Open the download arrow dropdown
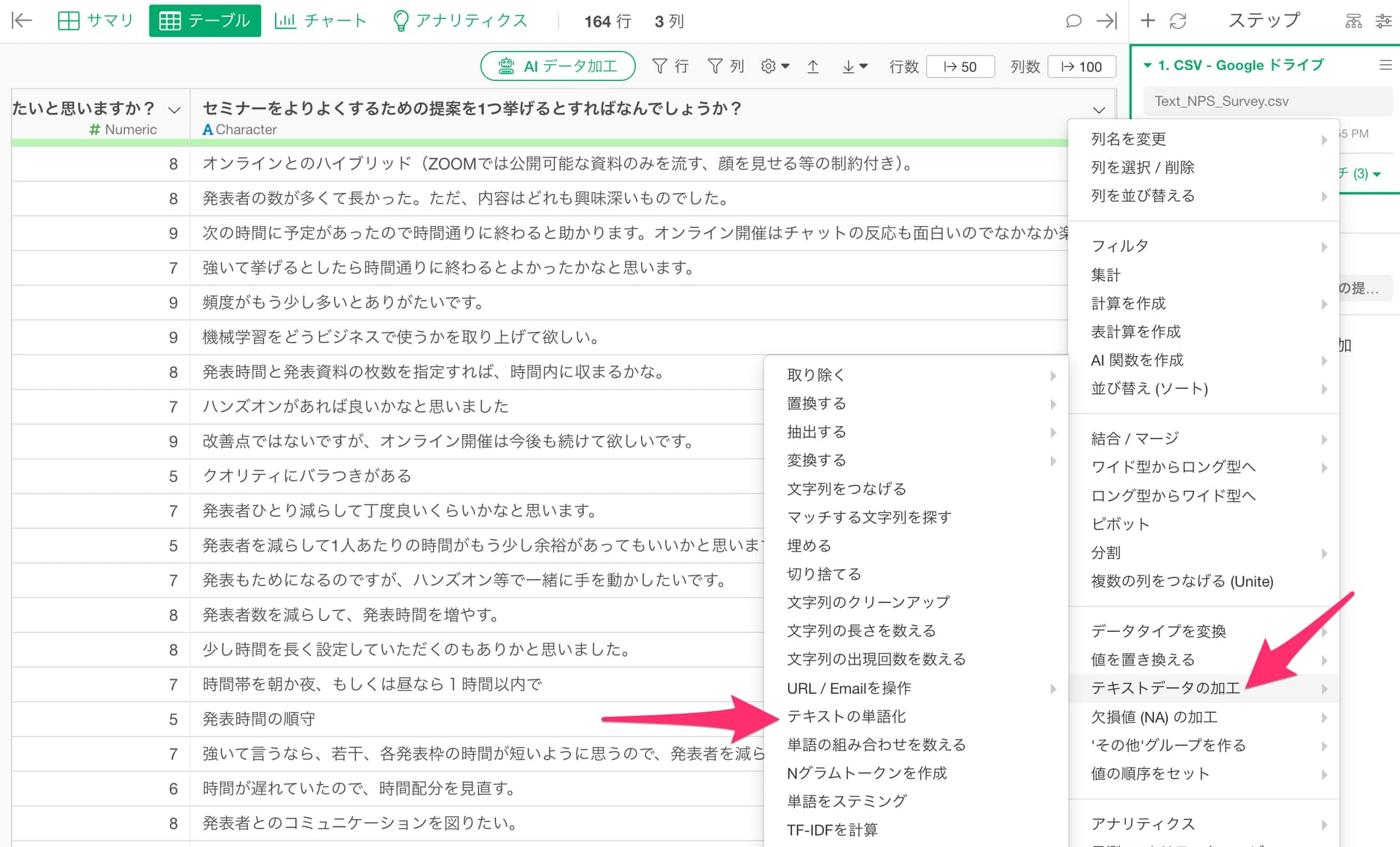This screenshot has width=1400, height=847. (855, 66)
